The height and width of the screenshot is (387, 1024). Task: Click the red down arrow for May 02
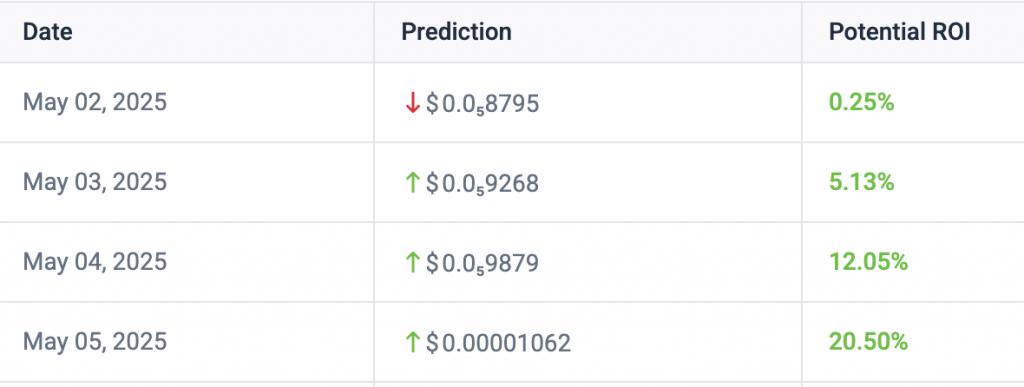412,103
